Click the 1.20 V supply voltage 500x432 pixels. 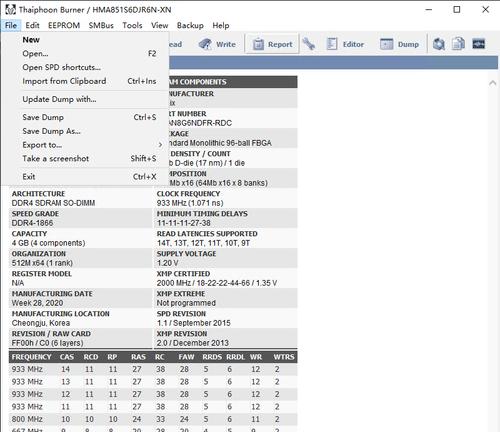[168, 263]
